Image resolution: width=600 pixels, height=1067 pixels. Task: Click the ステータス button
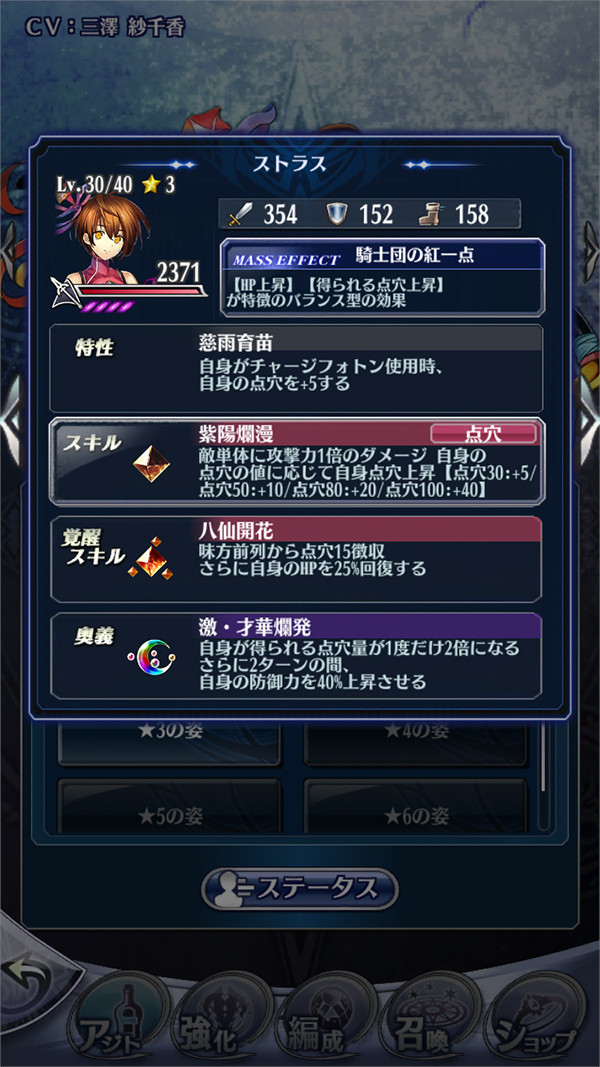tap(299, 888)
